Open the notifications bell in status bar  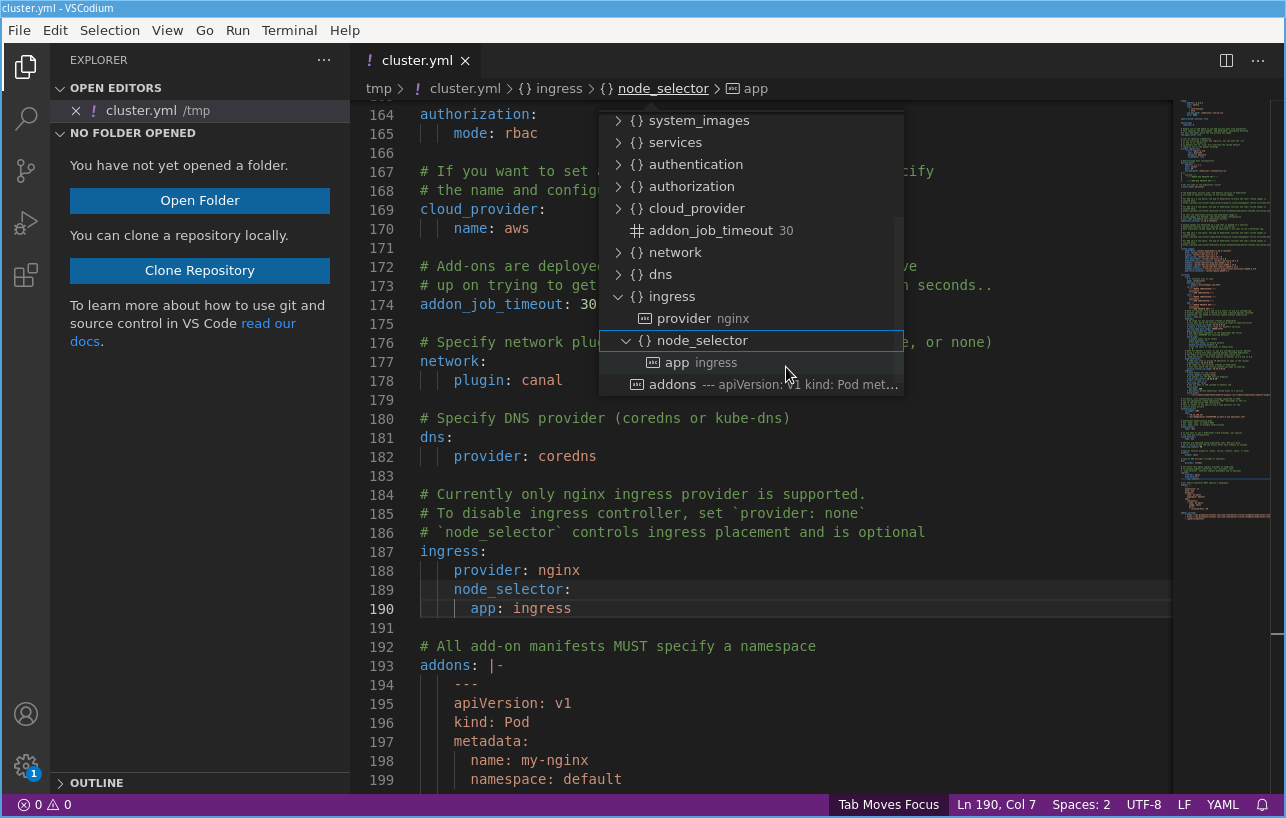[1263, 805]
